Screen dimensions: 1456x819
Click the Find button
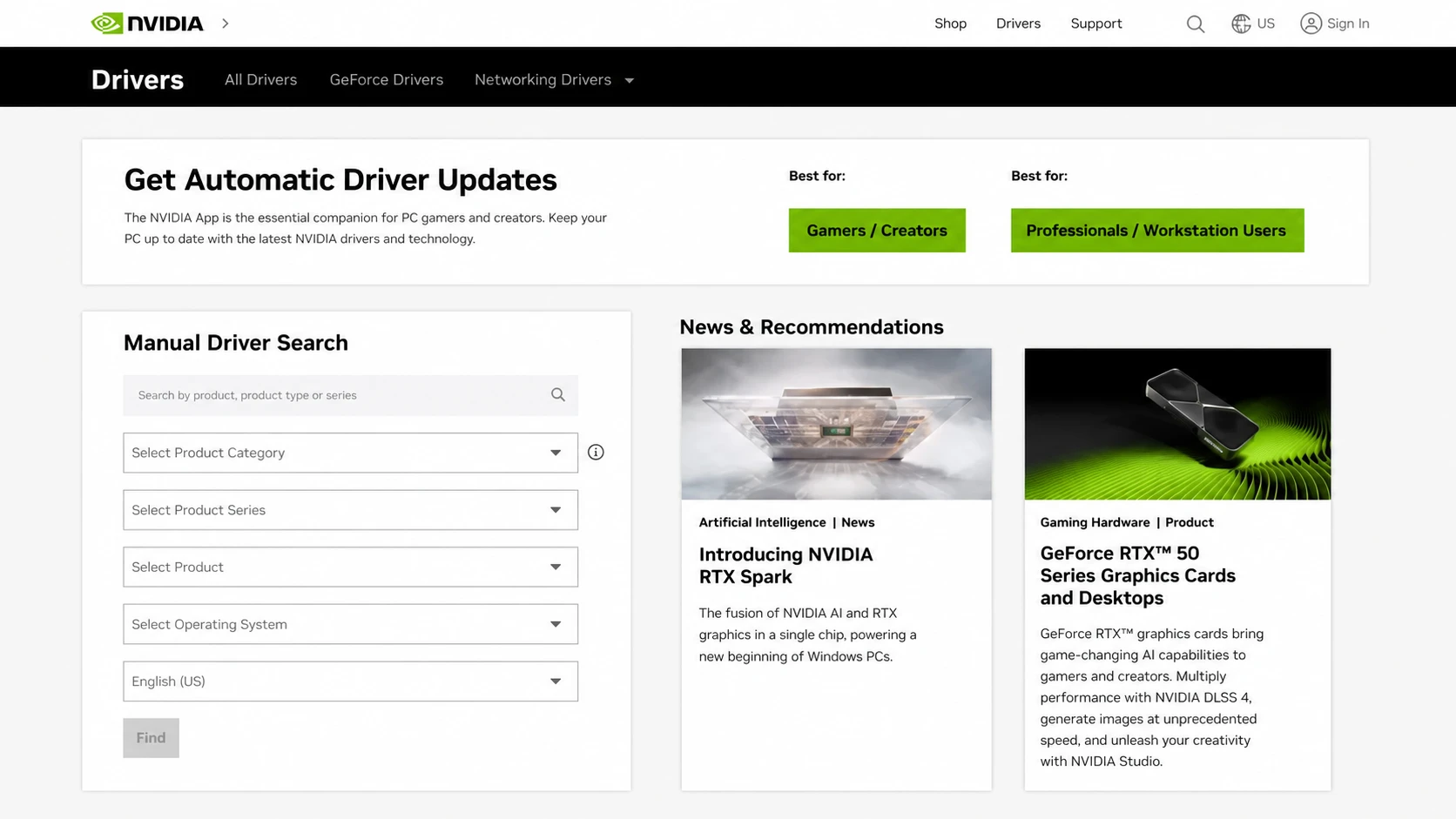[x=151, y=738]
